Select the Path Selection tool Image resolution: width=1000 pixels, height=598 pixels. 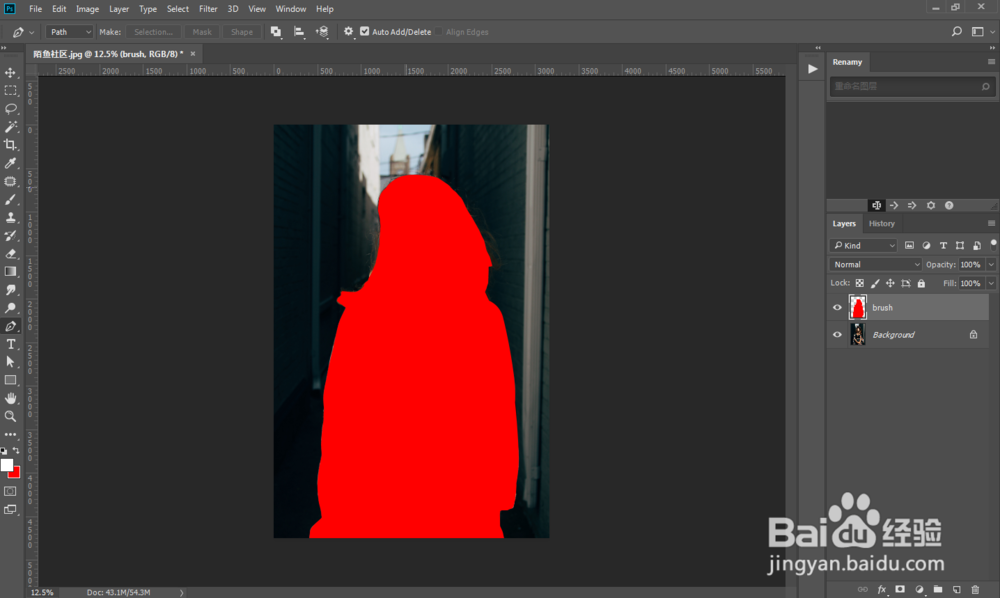[x=10, y=362]
